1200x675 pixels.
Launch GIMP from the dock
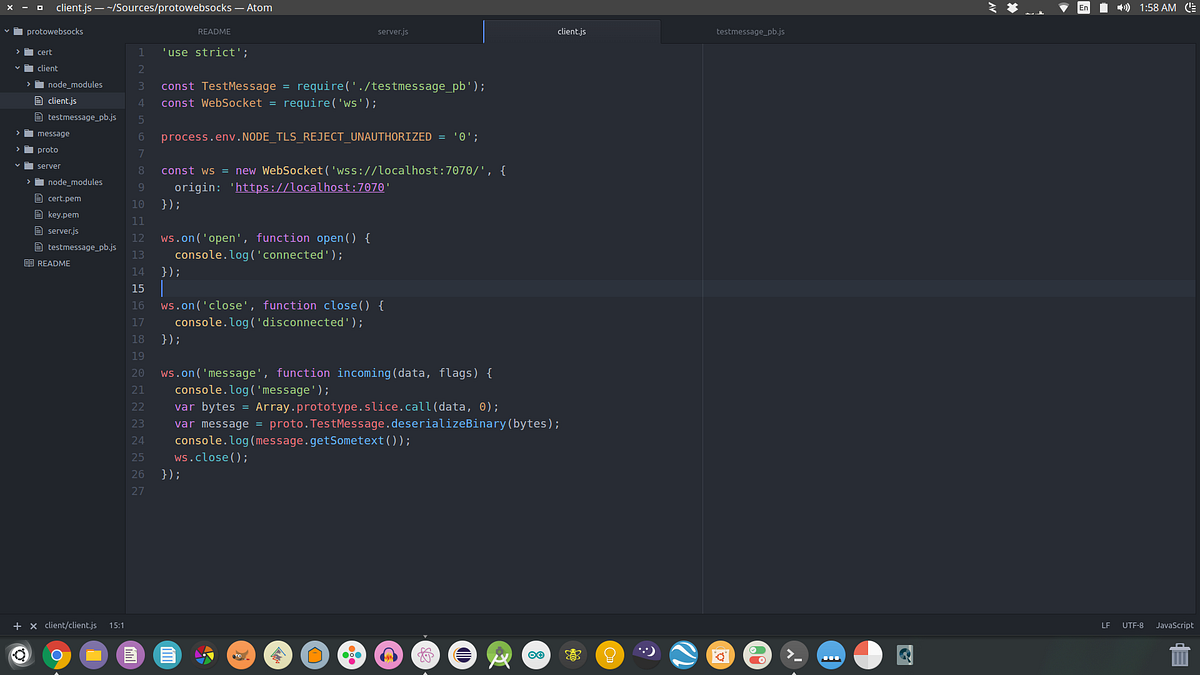coord(240,655)
